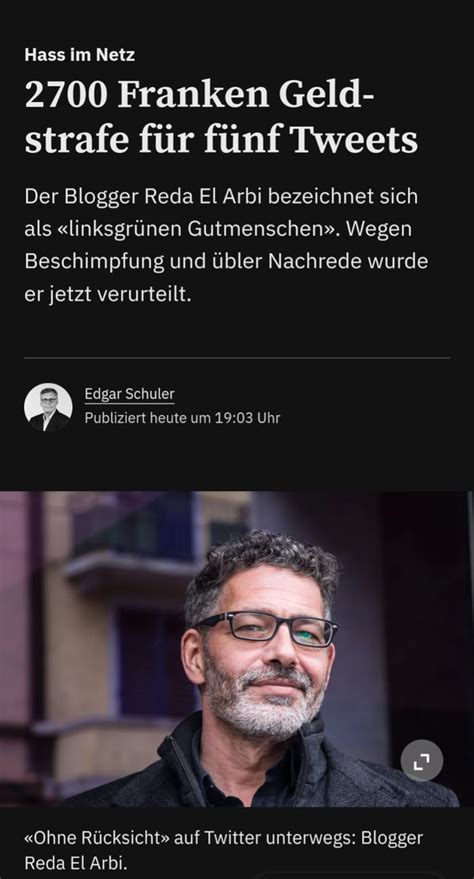Tap the man's jacket collar in the photo
Viewport: 474px width, 879px height.
pyautogui.click(x=185, y=751)
